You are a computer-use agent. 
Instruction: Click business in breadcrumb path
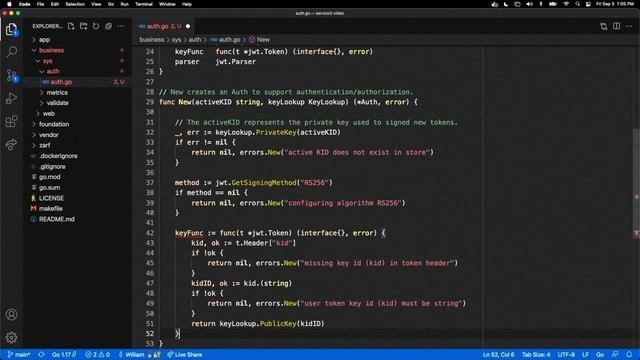click(151, 40)
